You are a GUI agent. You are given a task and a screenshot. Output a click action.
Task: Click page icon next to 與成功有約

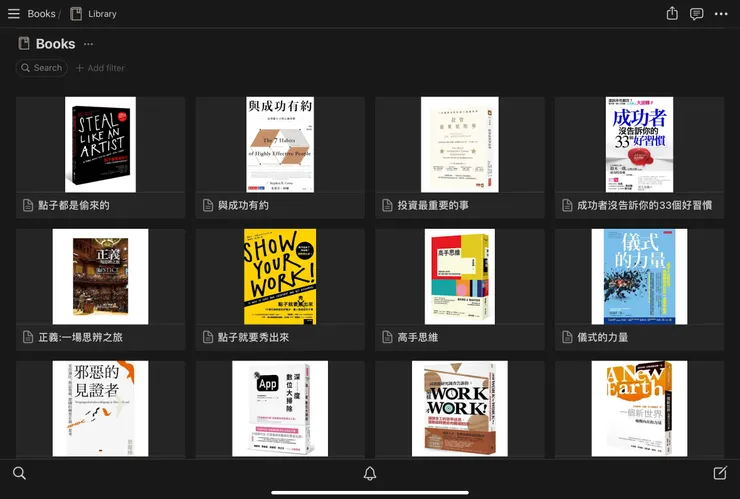point(208,205)
